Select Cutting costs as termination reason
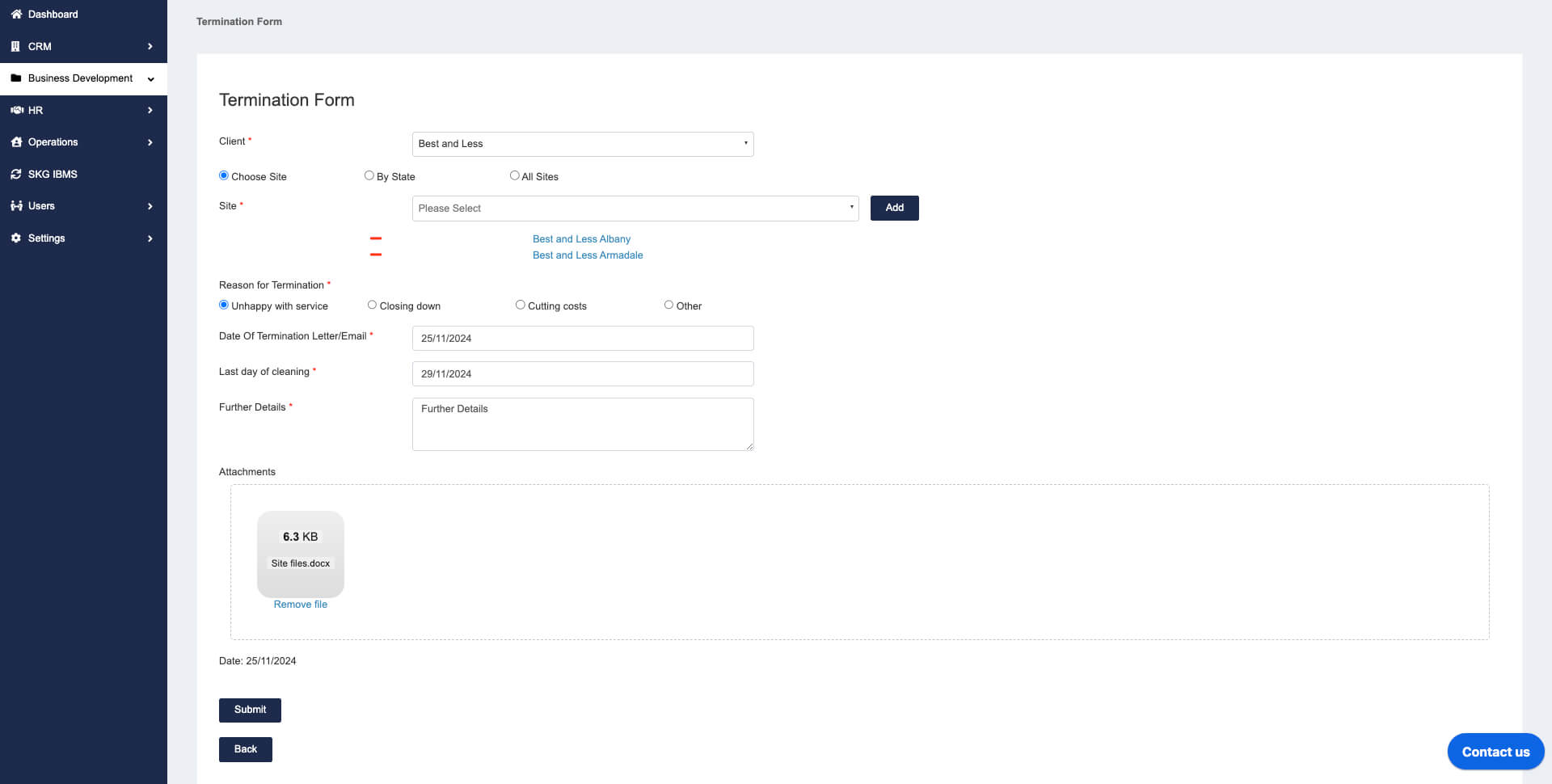The image size is (1552, 784). point(521,305)
